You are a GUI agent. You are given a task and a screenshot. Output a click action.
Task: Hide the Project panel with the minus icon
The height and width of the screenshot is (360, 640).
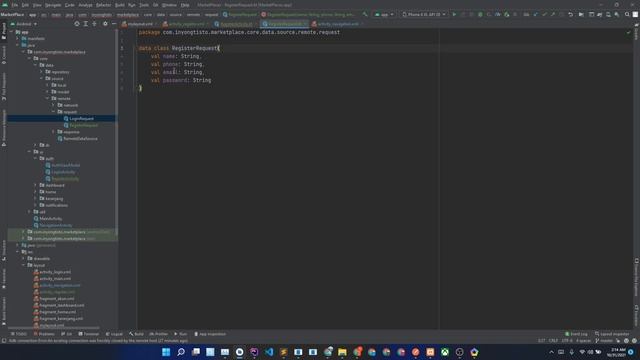(x=114, y=24)
